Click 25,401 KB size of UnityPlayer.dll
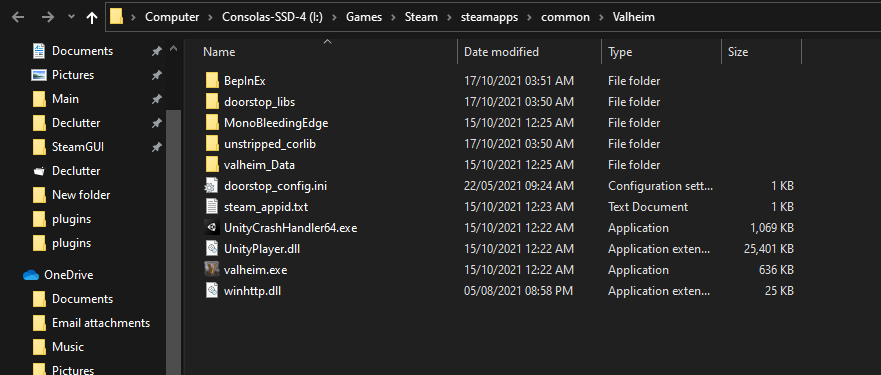The width and height of the screenshot is (881, 375). [x=769, y=249]
